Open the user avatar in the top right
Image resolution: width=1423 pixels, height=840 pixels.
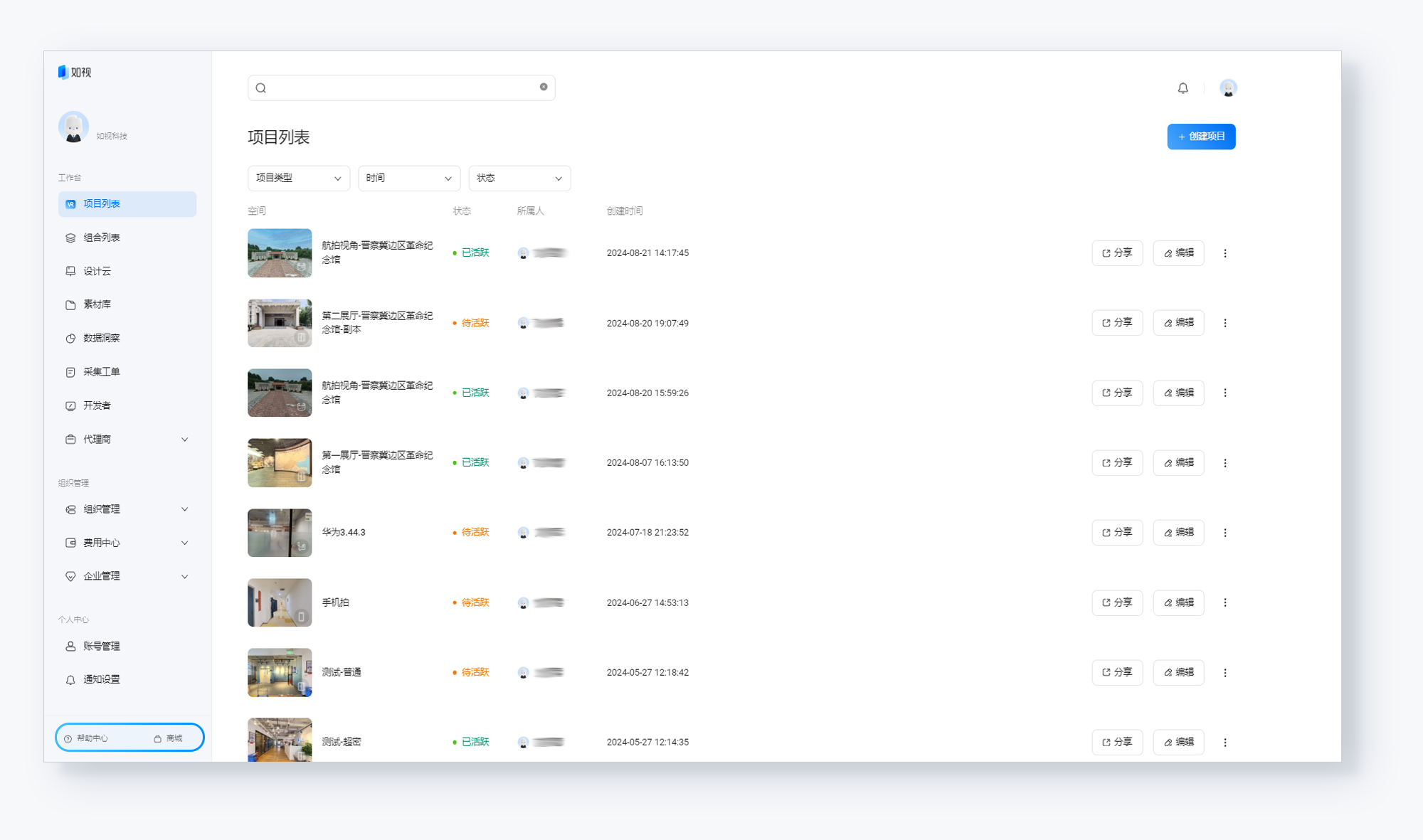click(1228, 88)
